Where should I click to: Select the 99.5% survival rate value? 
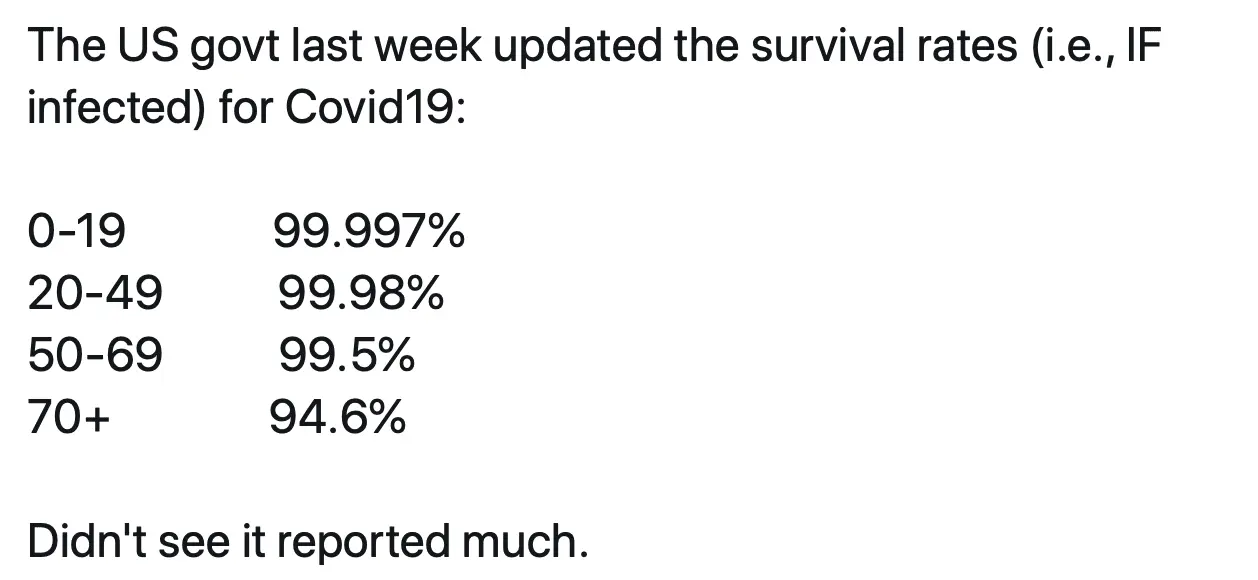tap(346, 355)
